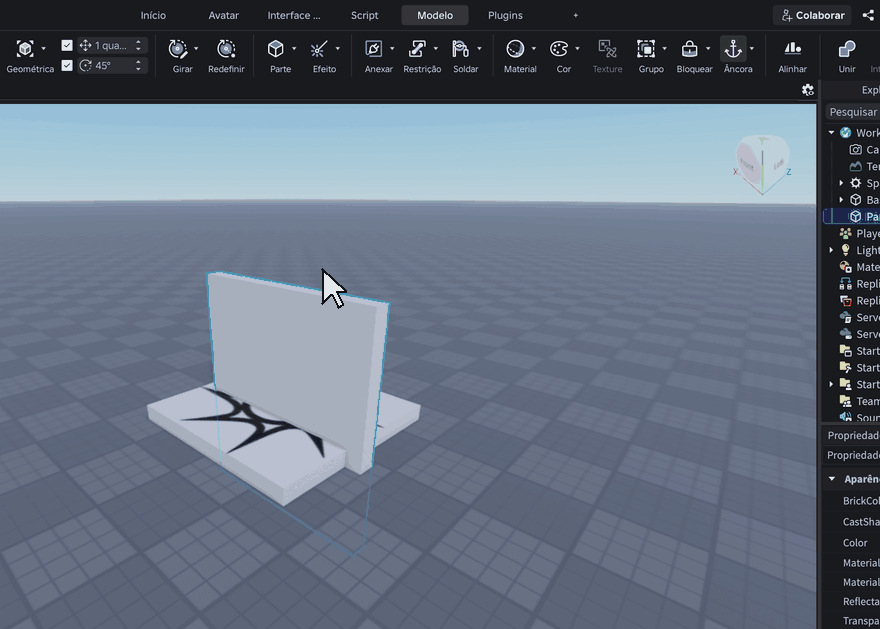
Task: Click the 45° rotation increment field
Action: click(x=112, y=66)
